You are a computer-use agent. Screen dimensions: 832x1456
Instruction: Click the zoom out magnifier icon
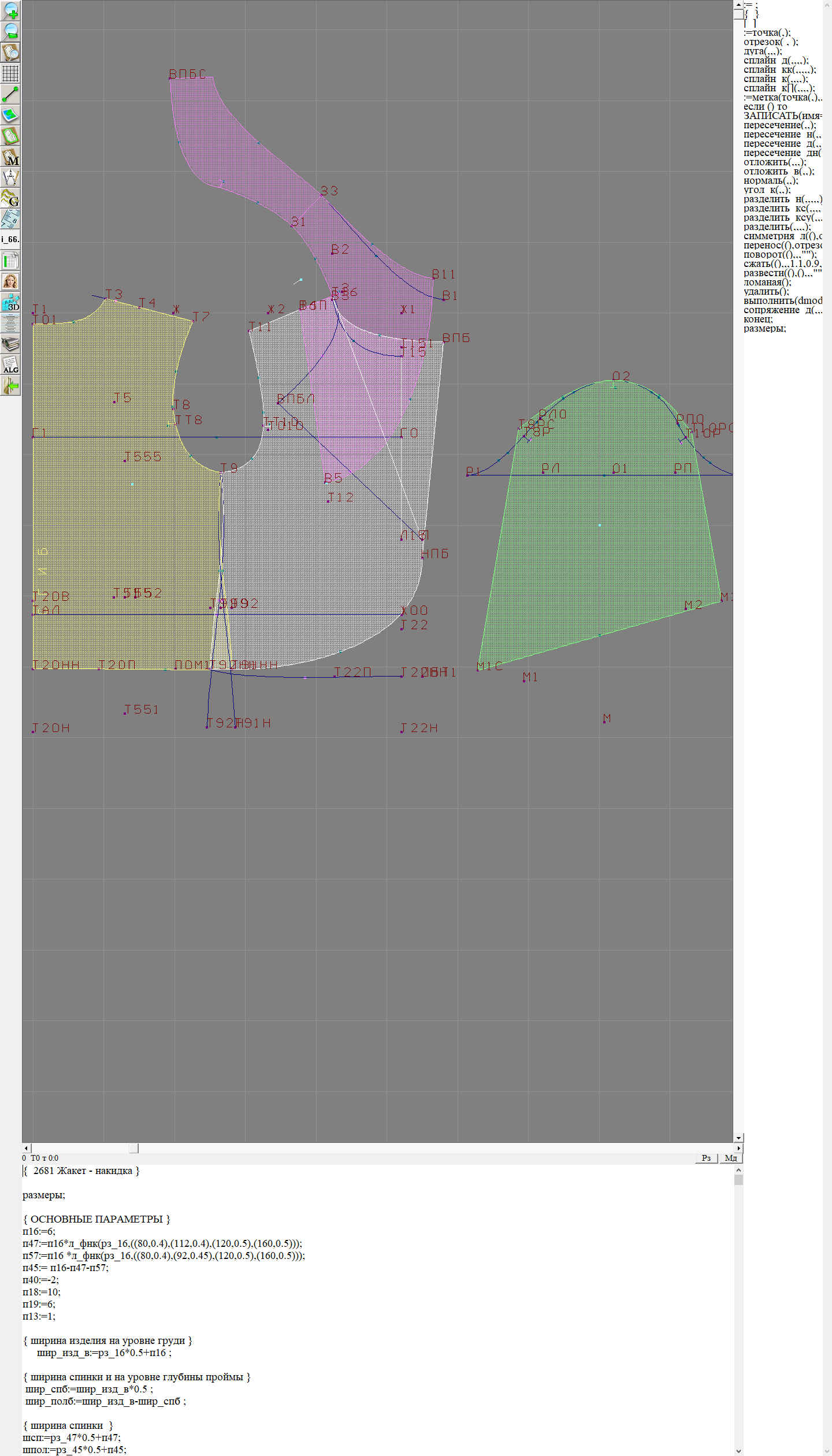(x=10, y=31)
